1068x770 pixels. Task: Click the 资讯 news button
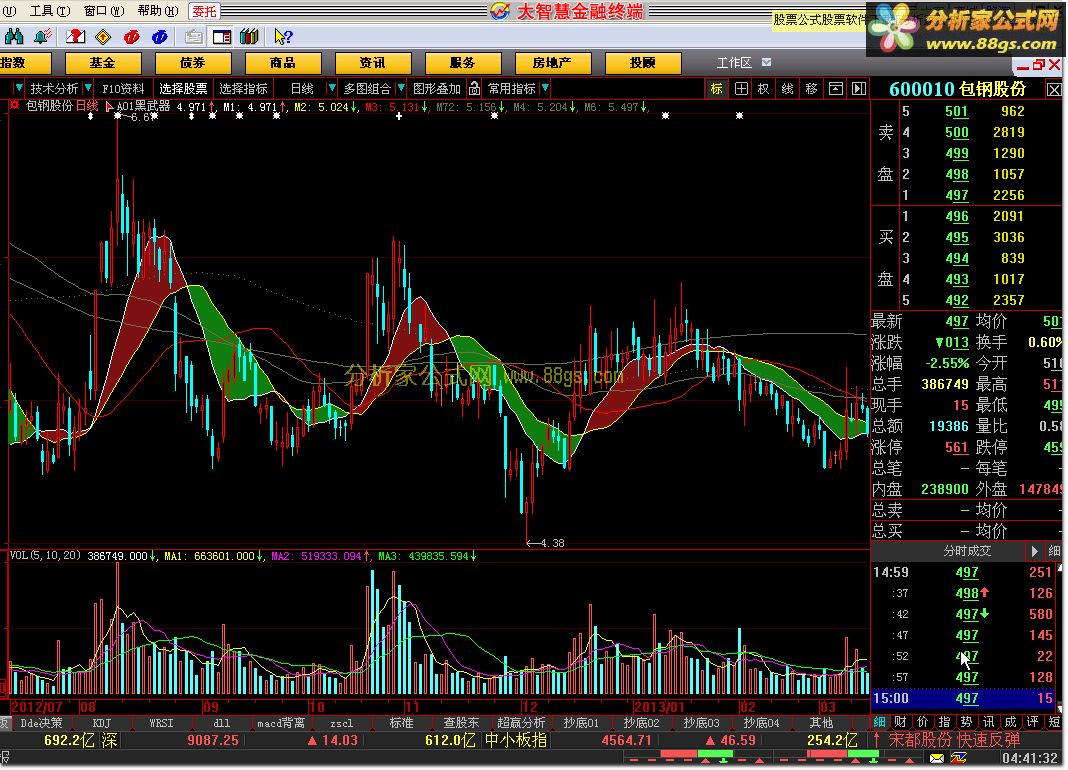point(373,63)
